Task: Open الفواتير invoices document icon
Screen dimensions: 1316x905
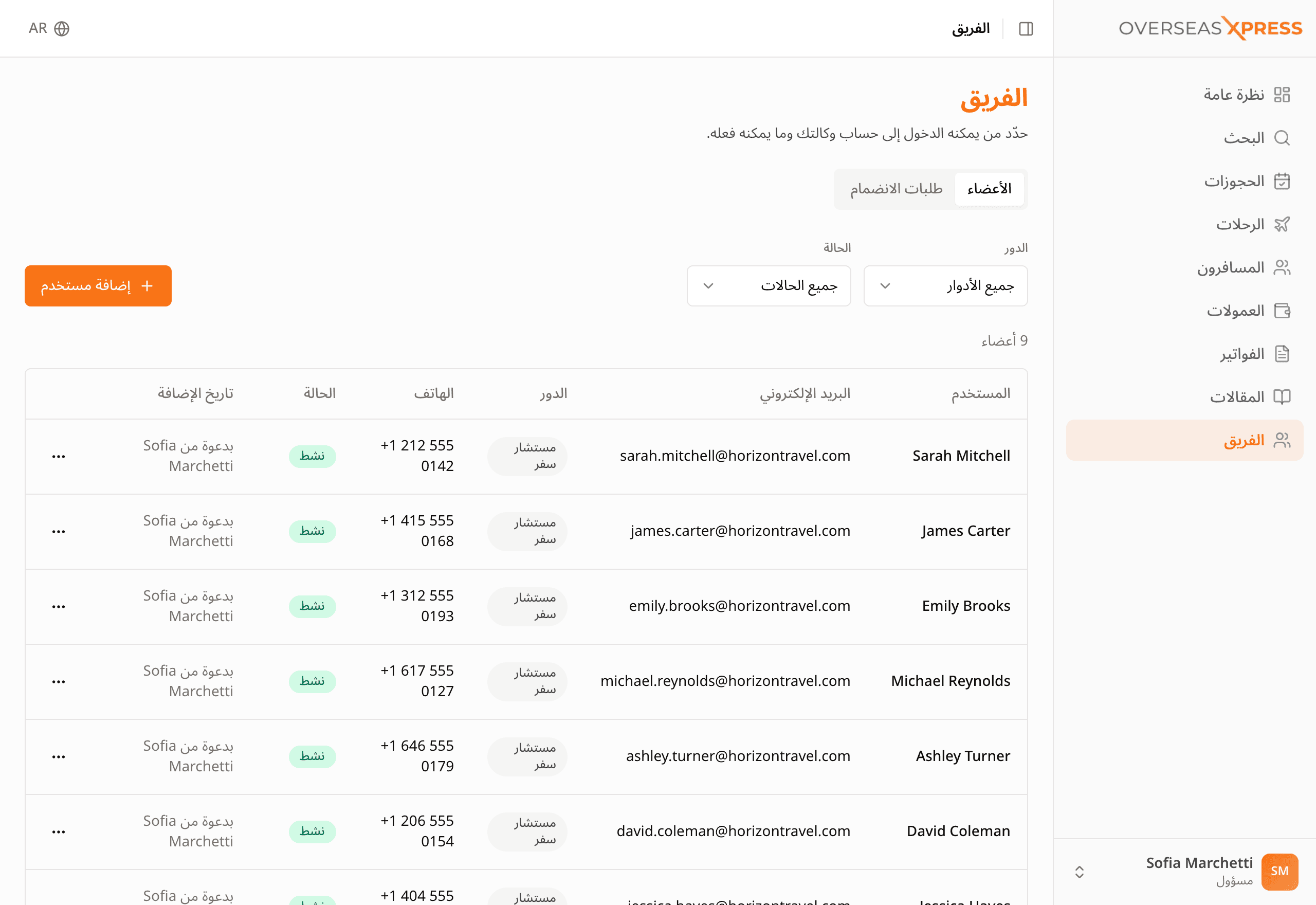Action: point(1282,354)
